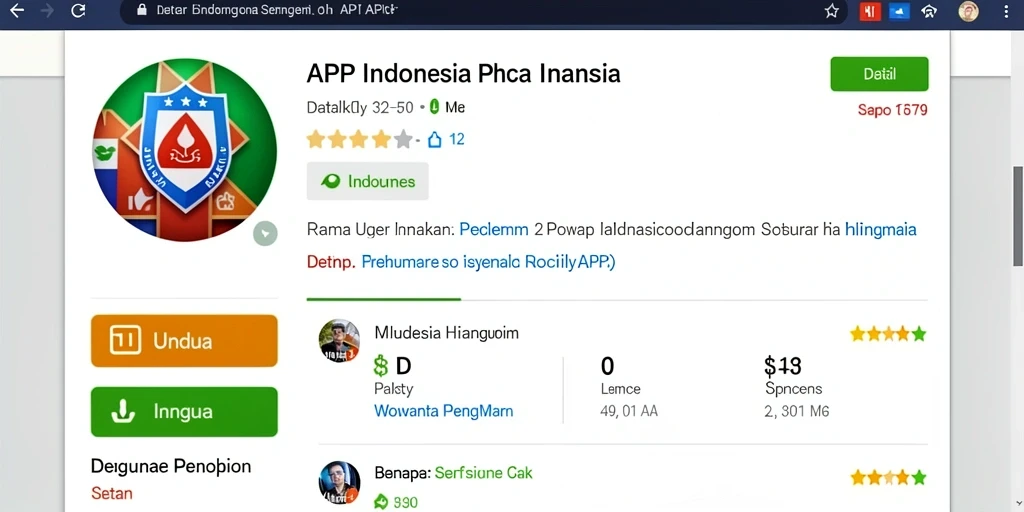Click the Mludesia Hianguoim review stars
This screenshot has height=512, width=1024.
pyautogui.click(x=888, y=334)
